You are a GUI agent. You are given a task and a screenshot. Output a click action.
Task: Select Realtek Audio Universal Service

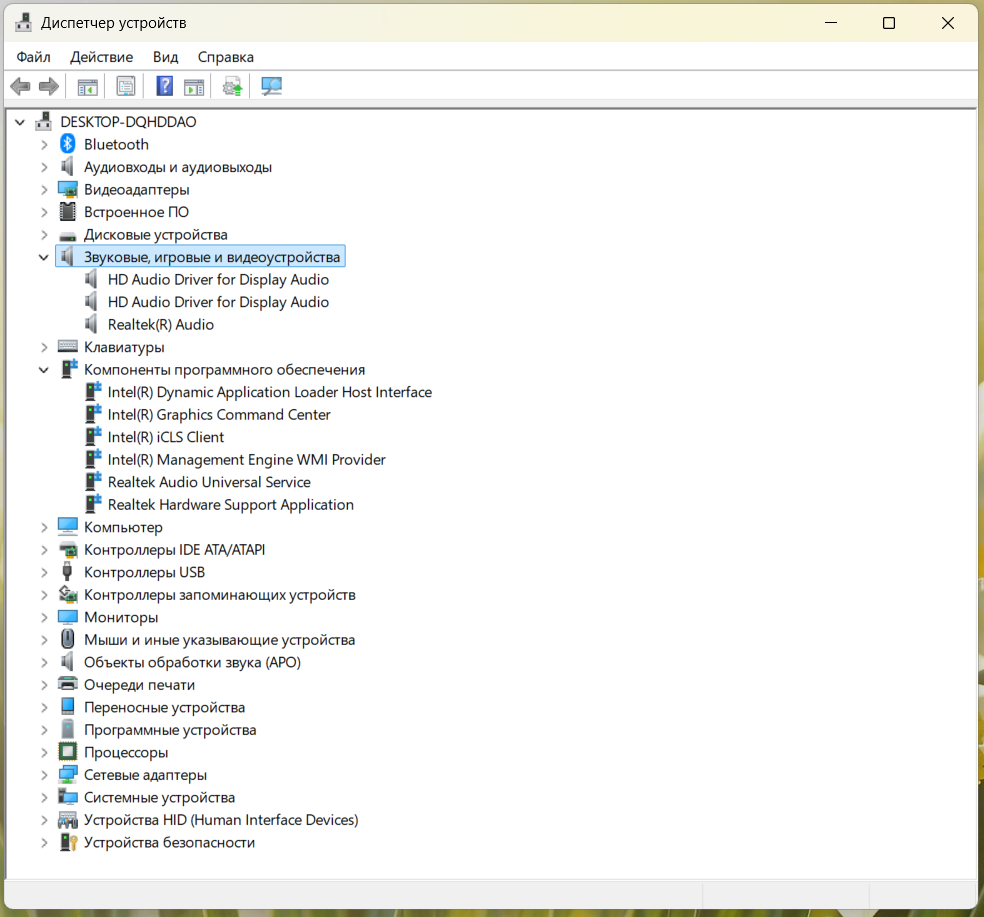(209, 482)
